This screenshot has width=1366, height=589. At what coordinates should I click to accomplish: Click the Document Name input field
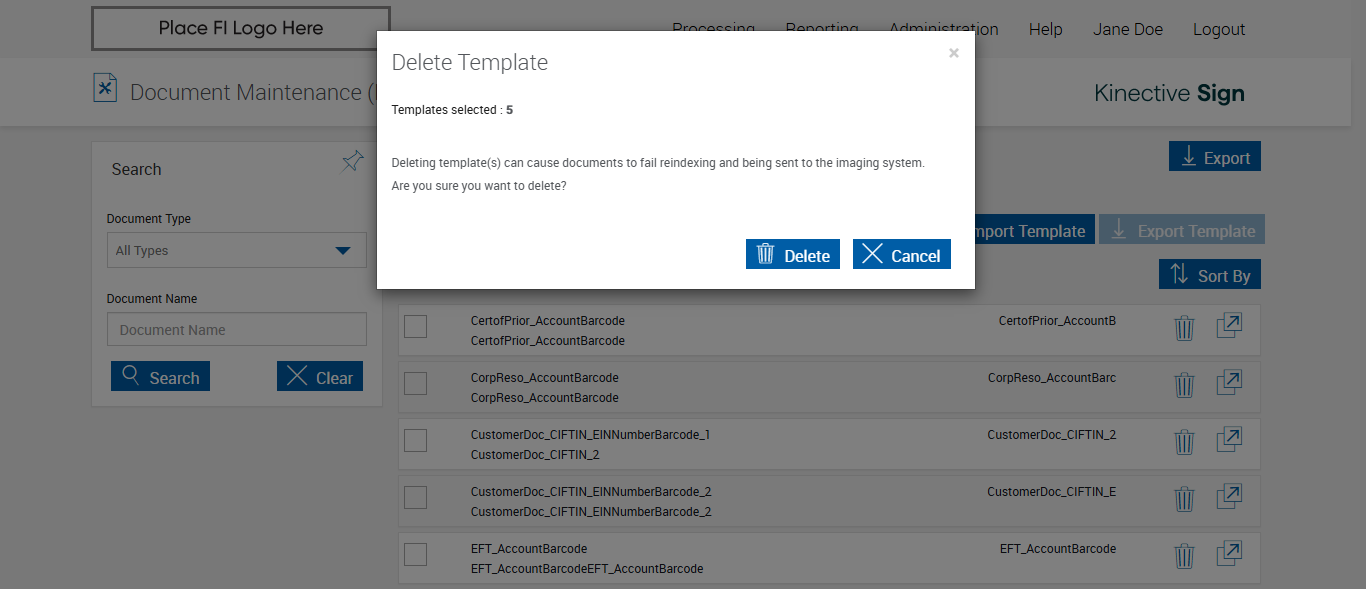click(x=237, y=330)
